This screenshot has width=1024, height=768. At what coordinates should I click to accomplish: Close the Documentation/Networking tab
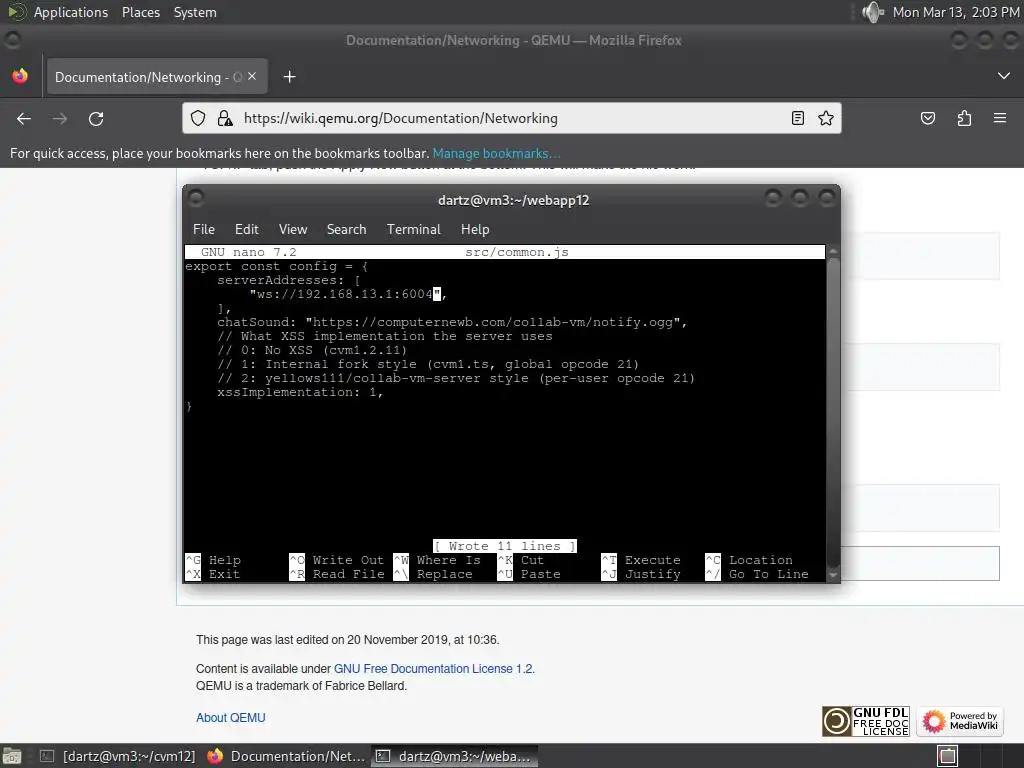pyautogui.click(x=252, y=76)
